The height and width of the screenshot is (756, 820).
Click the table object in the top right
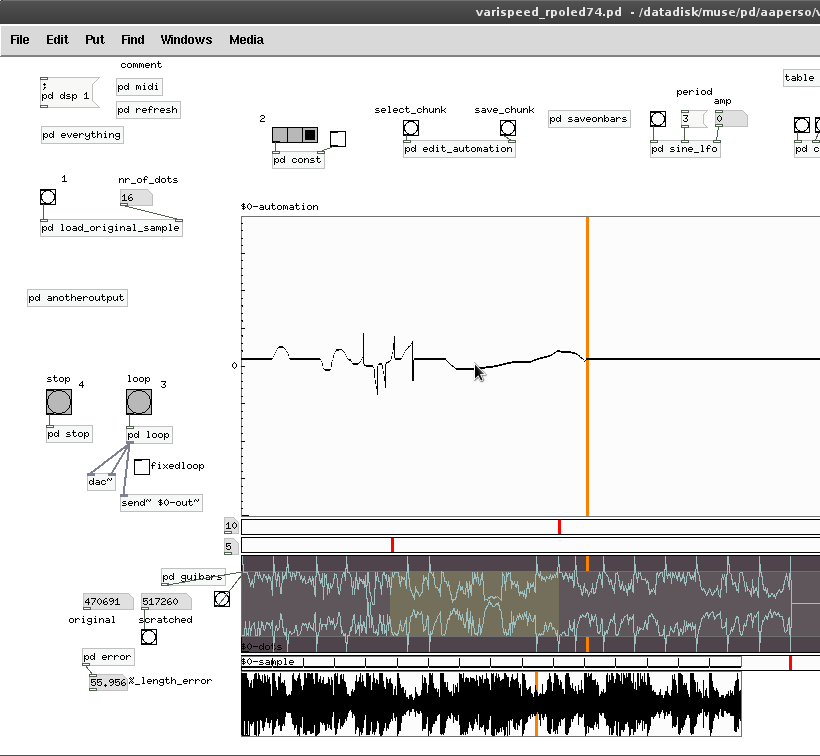tap(801, 78)
